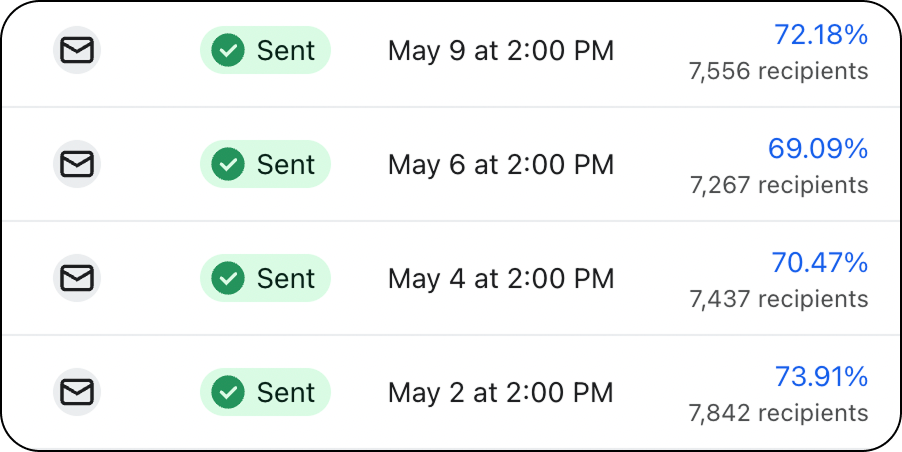Select the May 4 at 2:00 PM timestamp
The width and height of the screenshot is (902, 452).
point(501,279)
